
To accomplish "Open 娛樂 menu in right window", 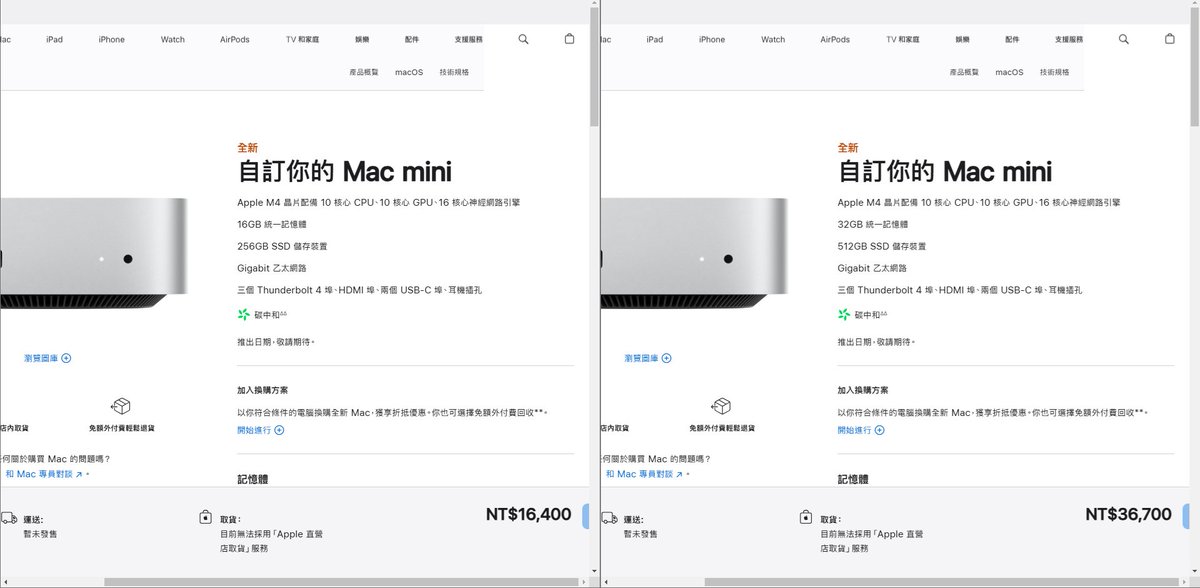I will click(962, 39).
